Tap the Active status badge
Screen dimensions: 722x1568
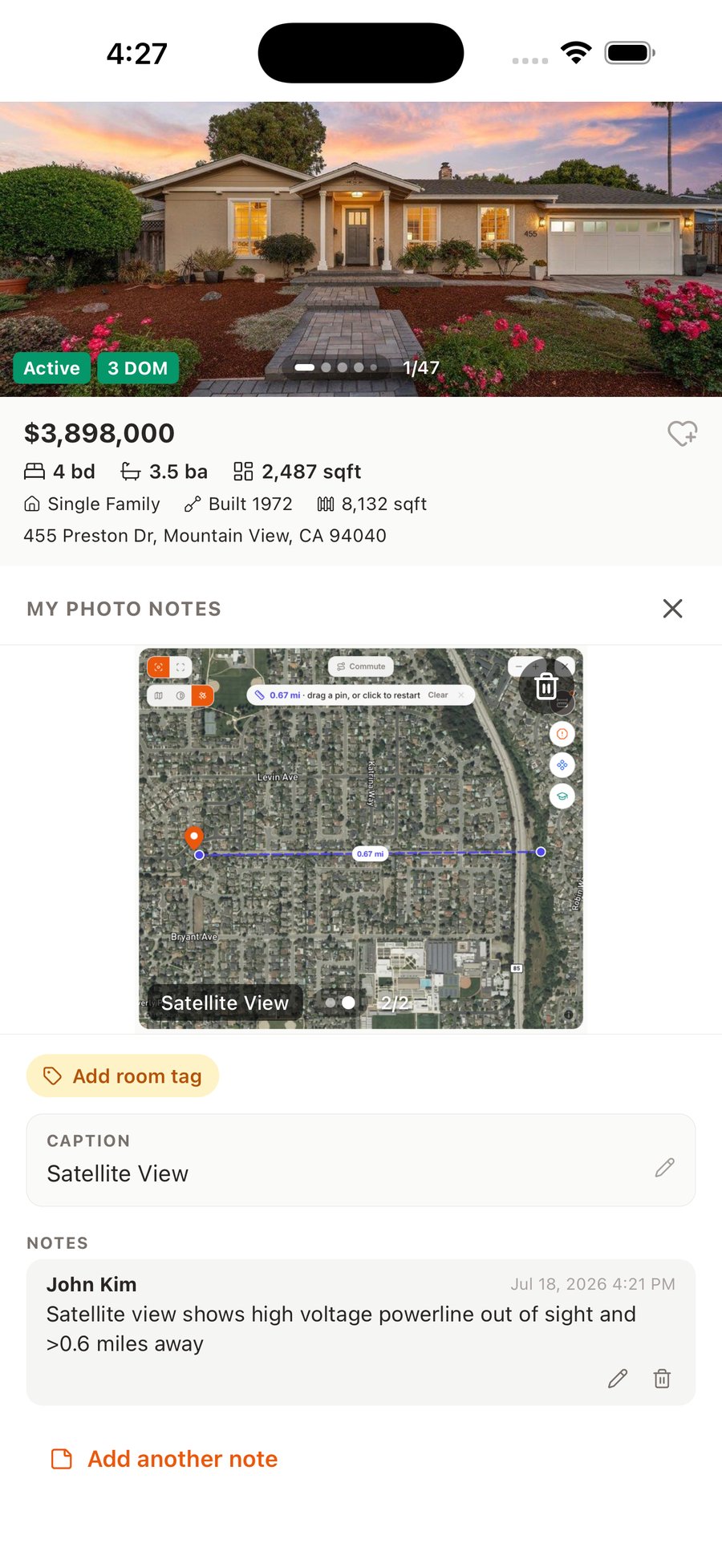(x=52, y=368)
